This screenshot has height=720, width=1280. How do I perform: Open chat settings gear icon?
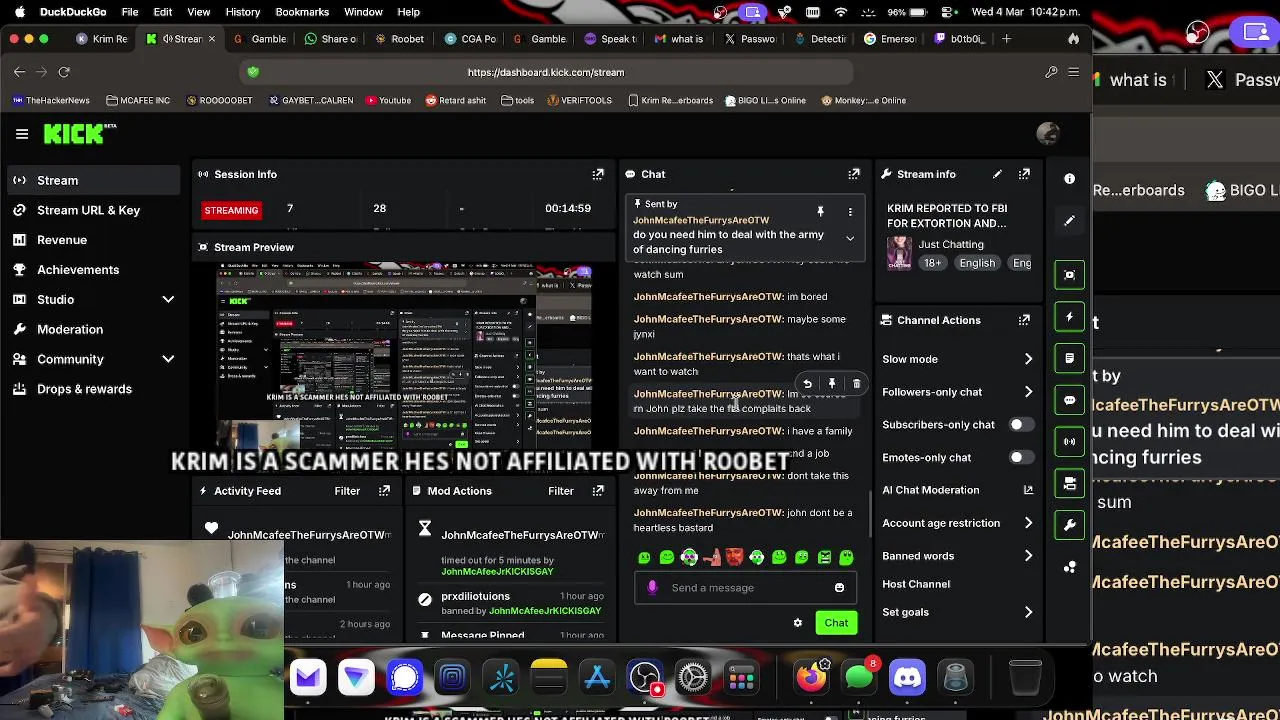pos(798,623)
